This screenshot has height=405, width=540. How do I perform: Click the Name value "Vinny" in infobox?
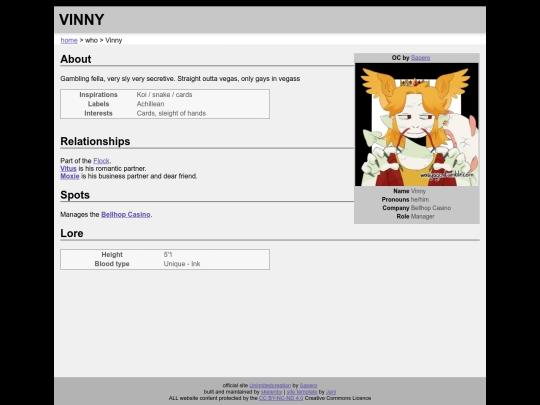[418, 191]
